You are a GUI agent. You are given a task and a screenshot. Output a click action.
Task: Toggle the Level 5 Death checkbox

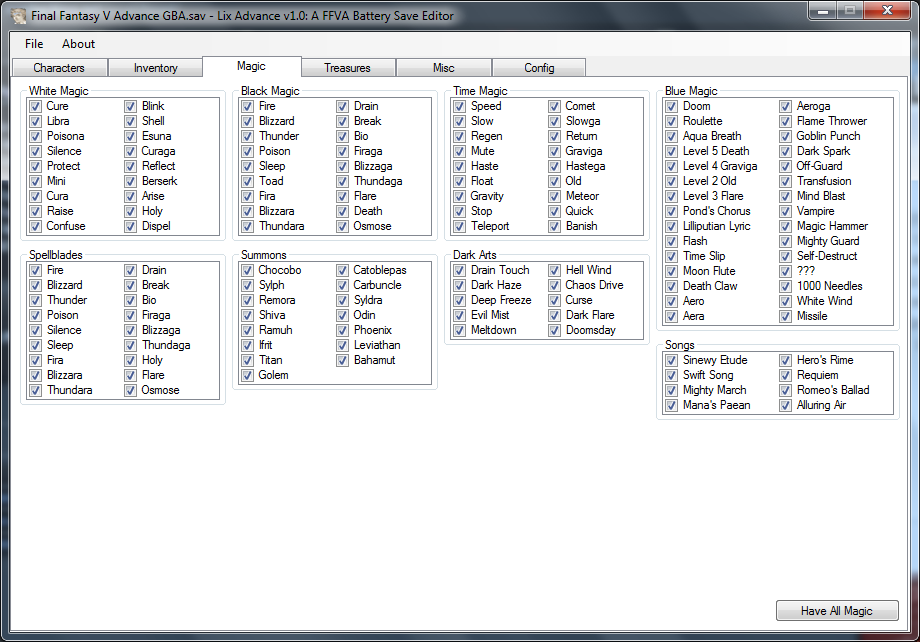pyautogui.click(x=672, y=151)
